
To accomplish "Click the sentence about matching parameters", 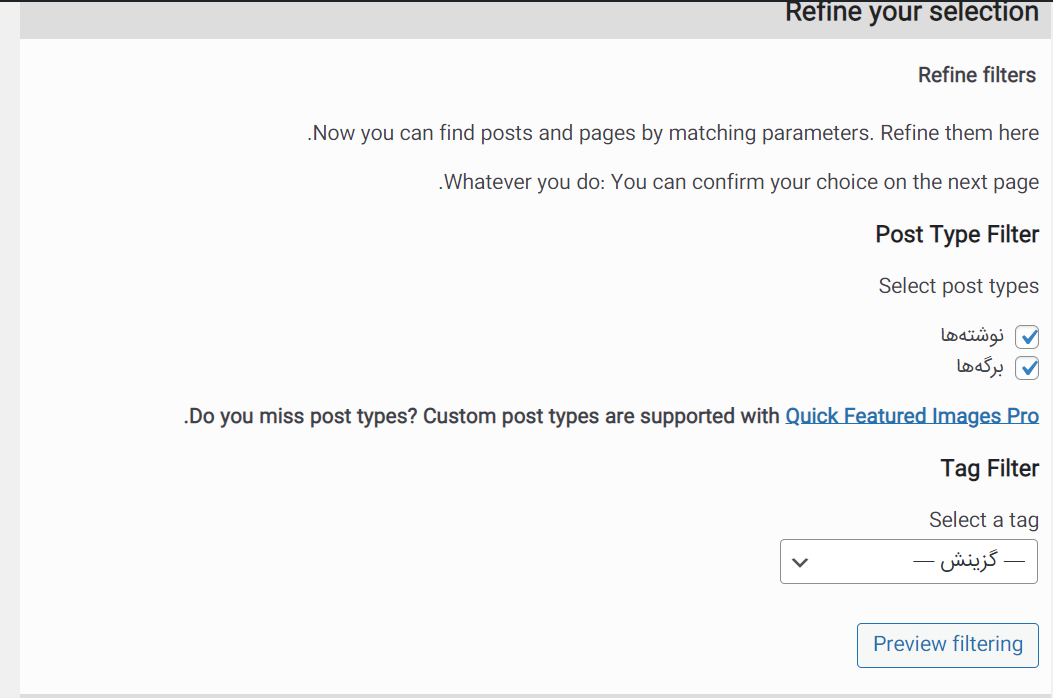I will (673, 133).
